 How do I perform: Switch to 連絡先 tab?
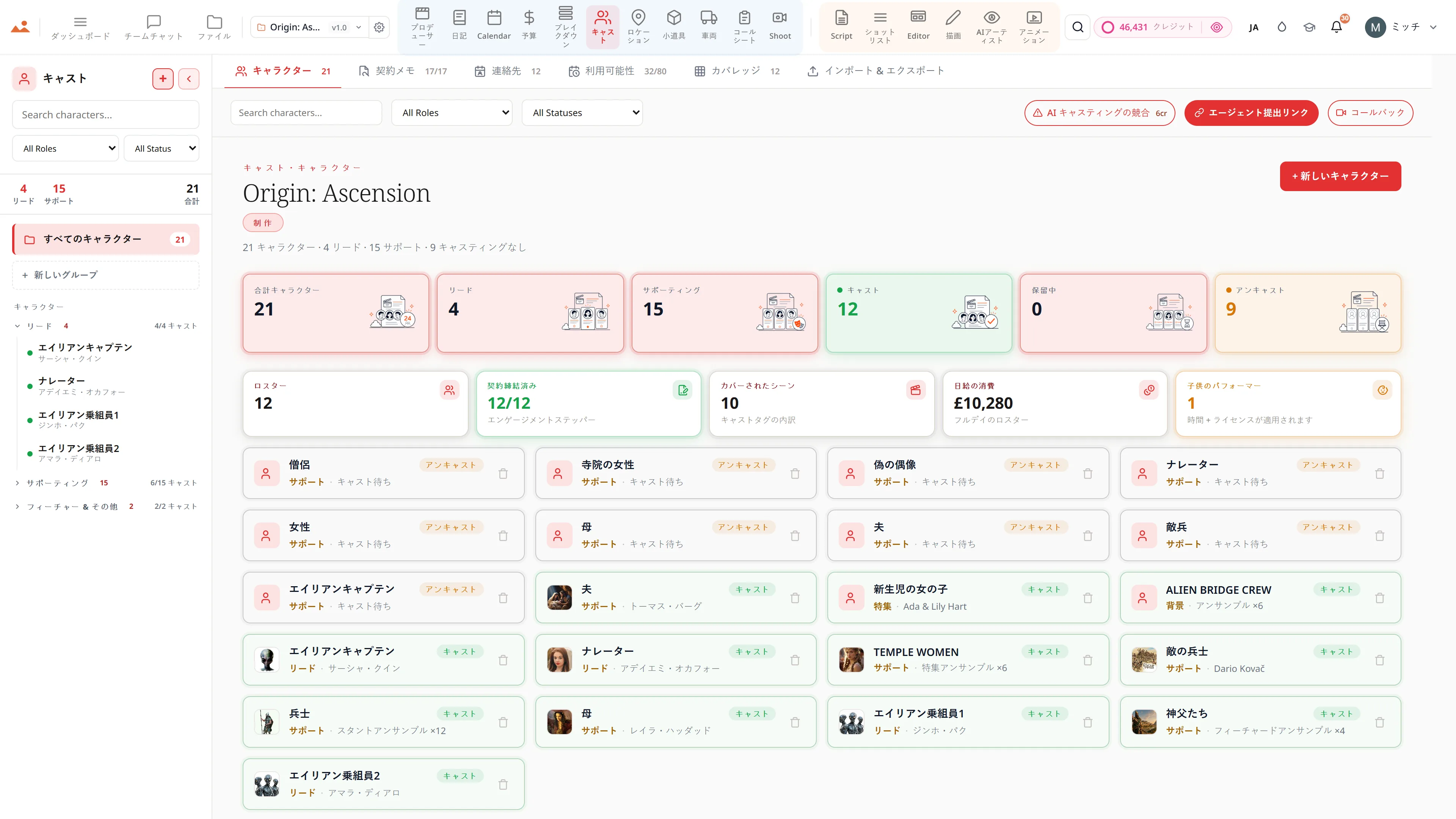click(x=508, y=71)
